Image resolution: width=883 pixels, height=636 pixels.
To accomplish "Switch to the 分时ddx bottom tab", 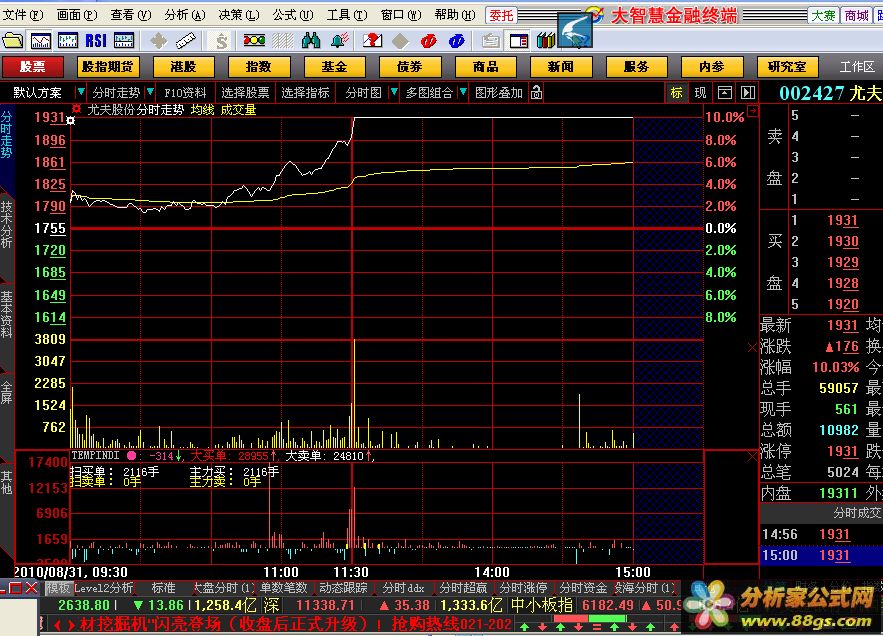I will pos(403,588).
